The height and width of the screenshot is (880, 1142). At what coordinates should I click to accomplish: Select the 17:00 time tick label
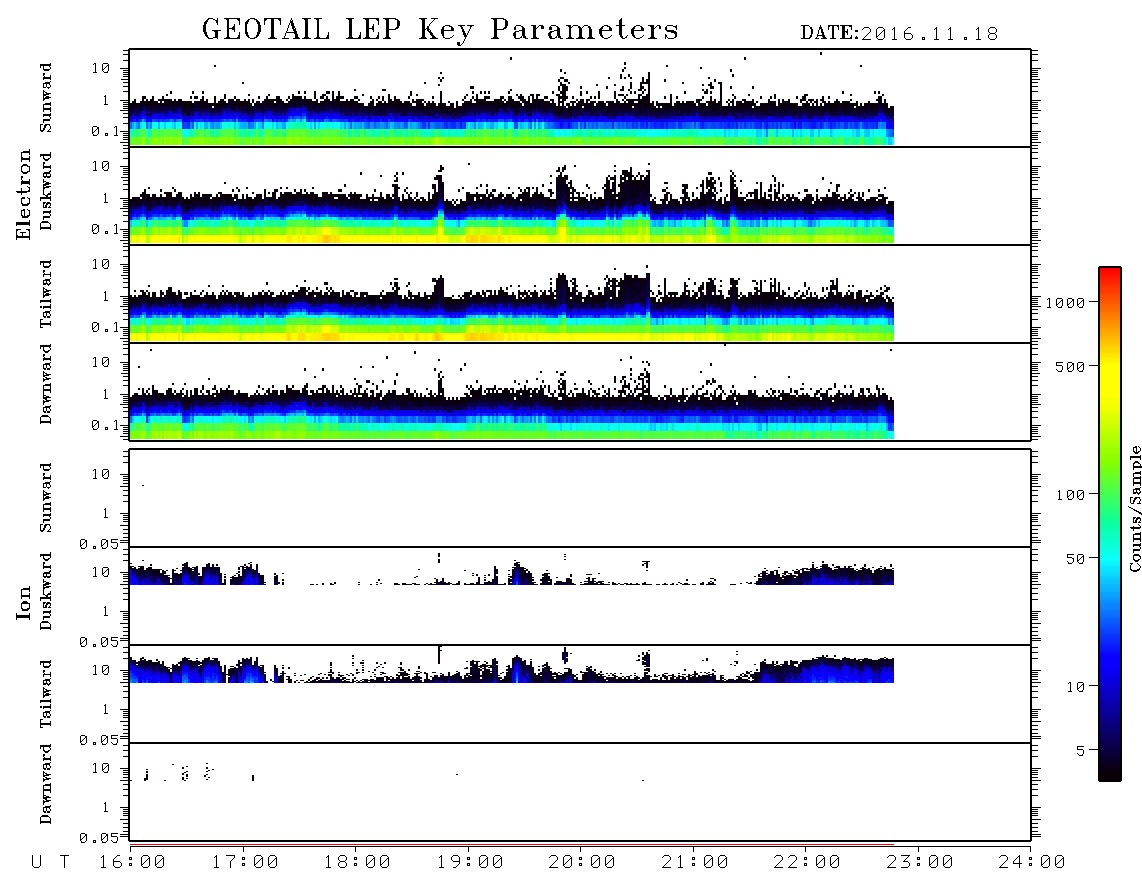[x=245, y=862]
